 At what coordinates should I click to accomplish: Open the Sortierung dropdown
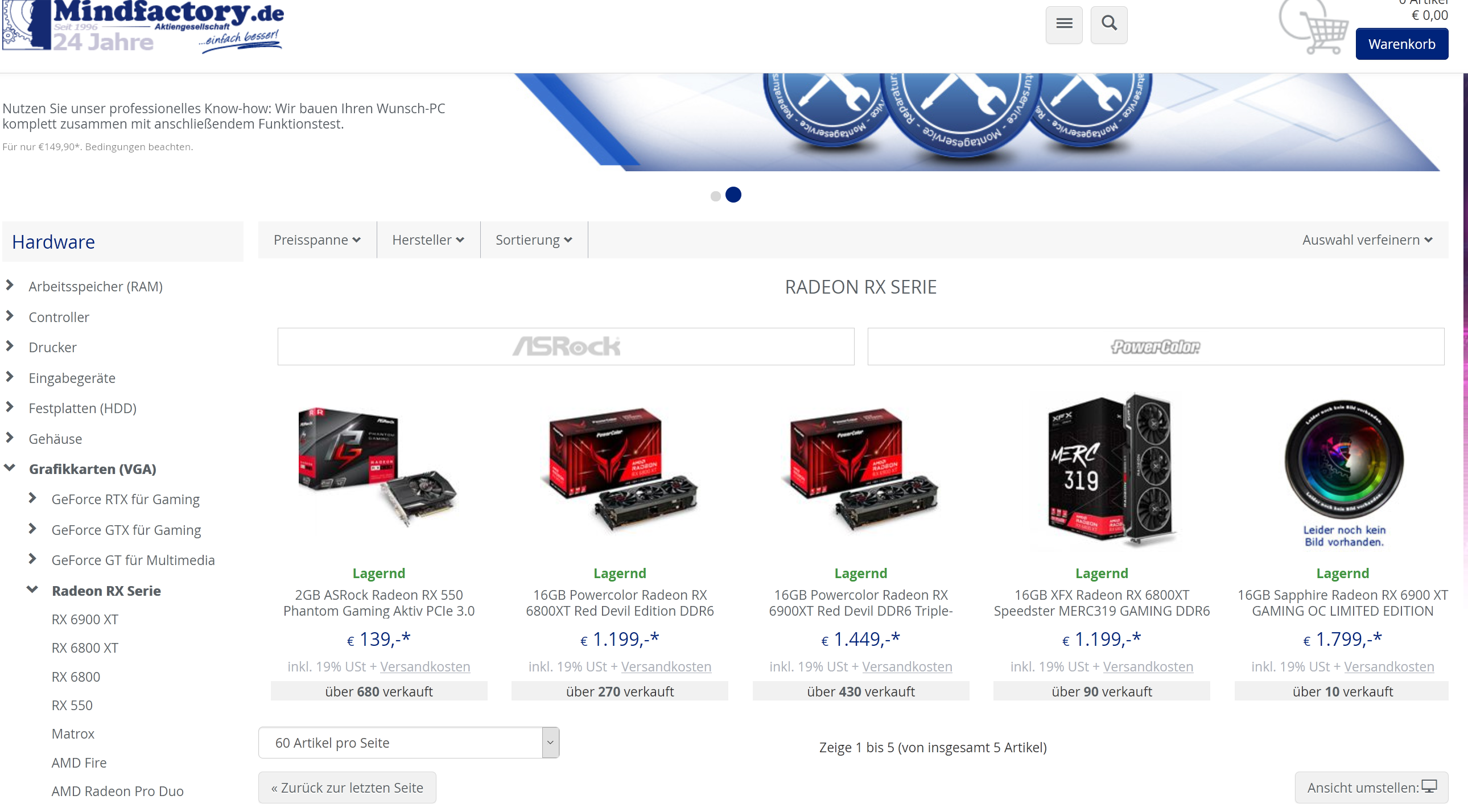click(533, 240)
